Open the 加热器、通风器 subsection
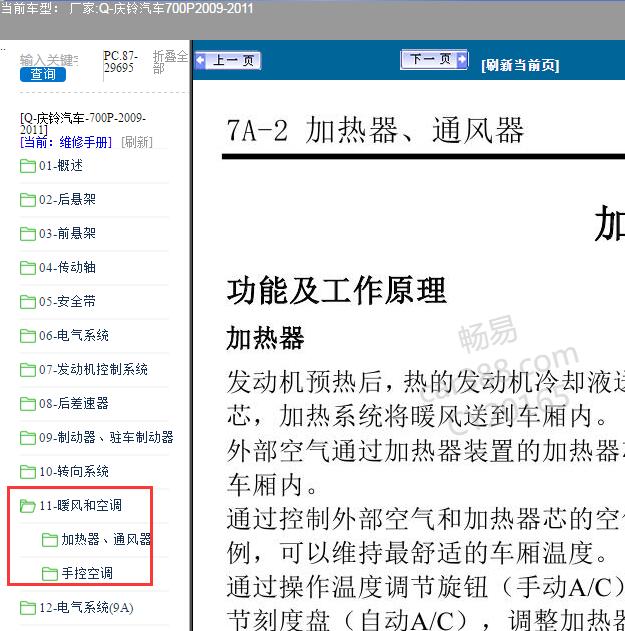625x631 pixels. coord(106,539)
